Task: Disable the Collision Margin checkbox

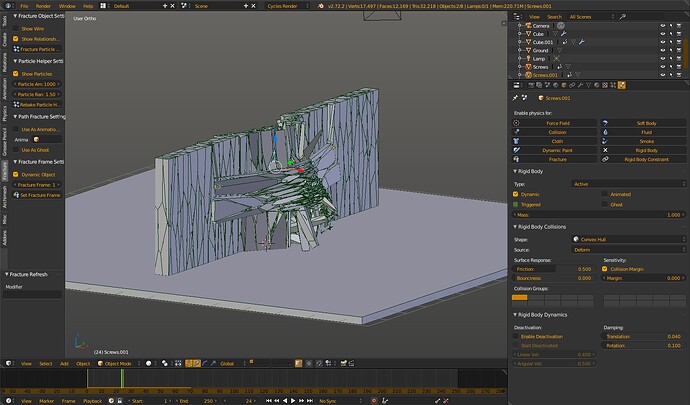Action: [x=605, y=269]
